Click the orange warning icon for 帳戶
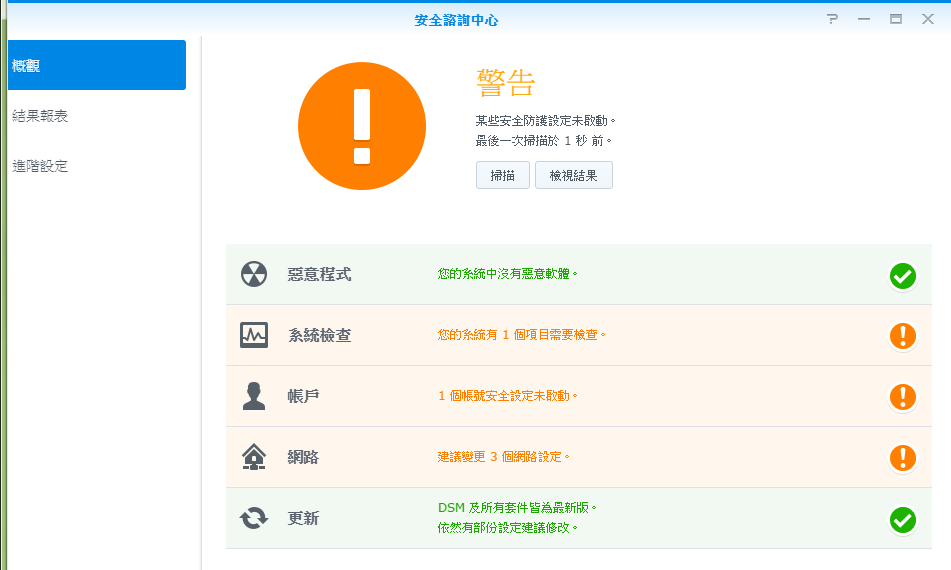 click(902, 397)
